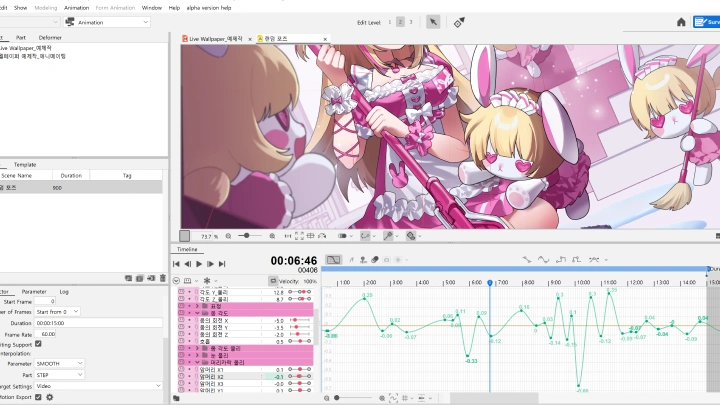Toggle the display switch dropdown under canvas
The image size is (720, 405).
coord(345,236)
